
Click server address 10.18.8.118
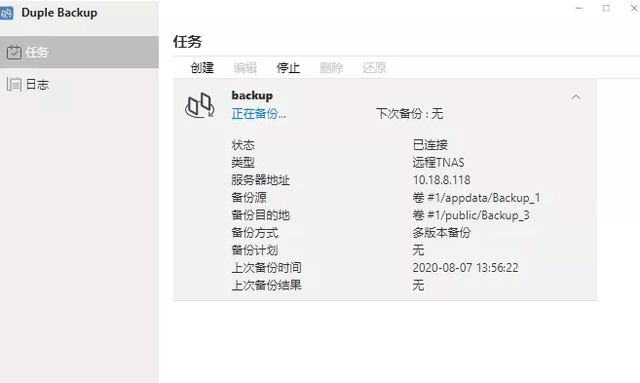442,180
